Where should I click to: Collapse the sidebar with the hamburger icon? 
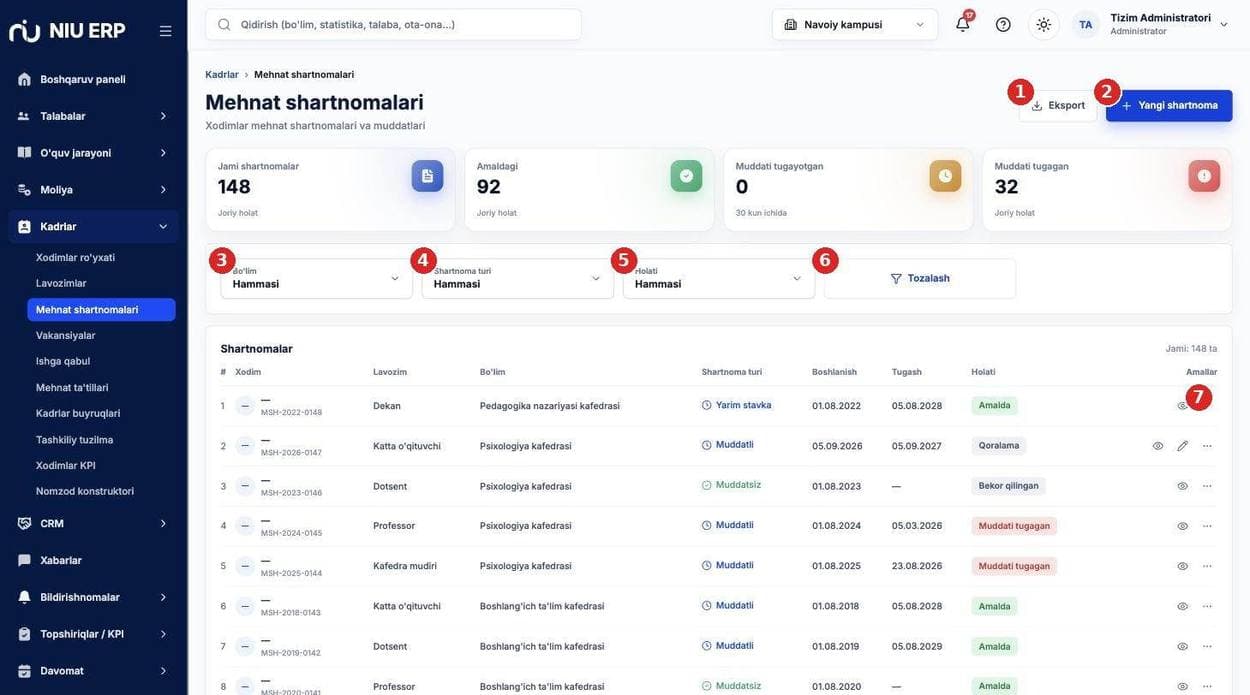[x=166, y=31]
